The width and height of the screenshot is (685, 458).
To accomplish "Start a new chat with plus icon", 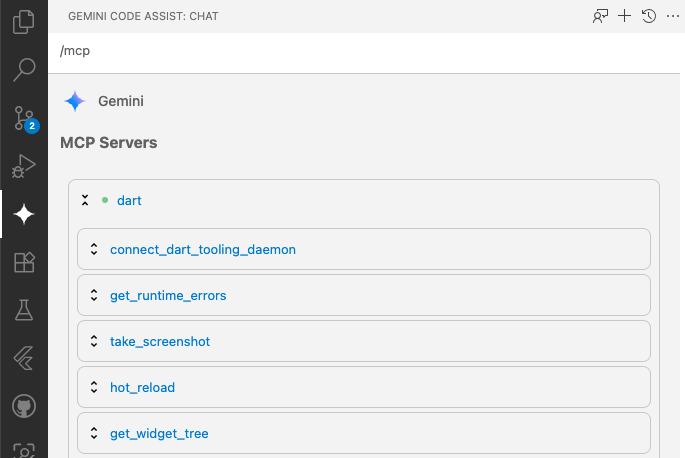I will tap(625, 16).
